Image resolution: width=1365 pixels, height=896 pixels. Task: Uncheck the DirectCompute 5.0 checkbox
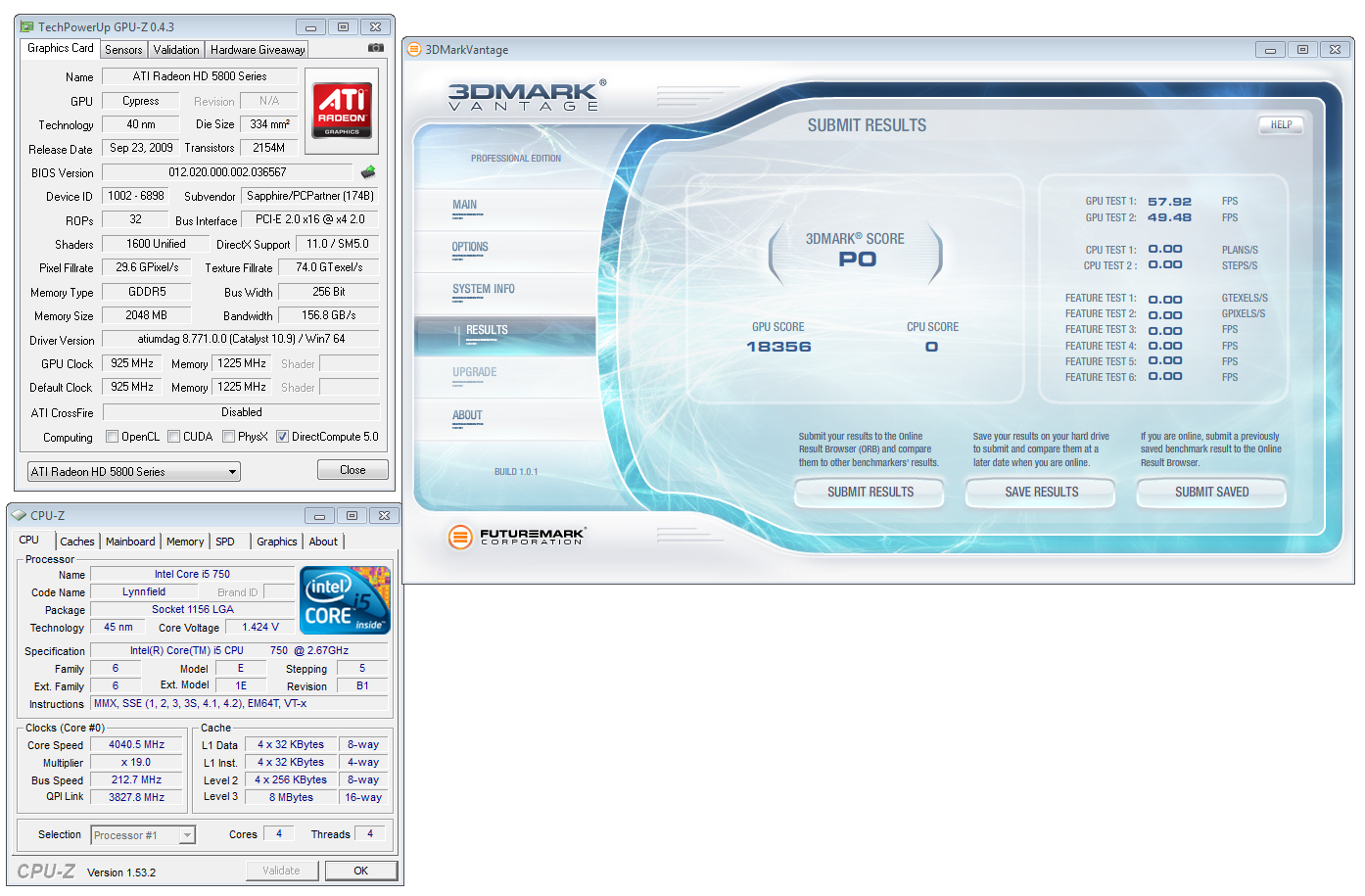pos(282,437)
